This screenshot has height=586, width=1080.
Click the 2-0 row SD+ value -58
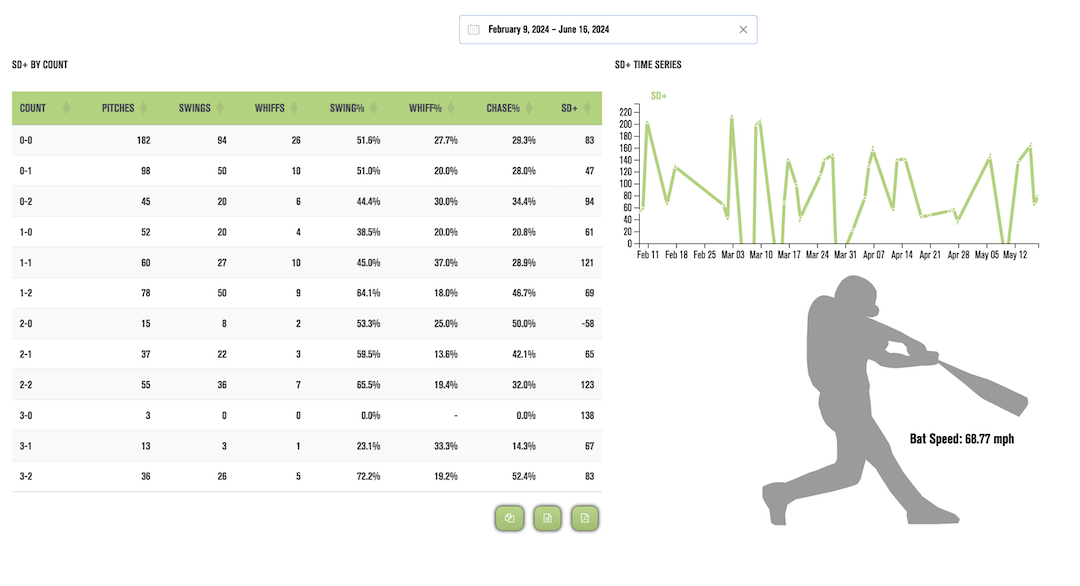coord(588,324)
